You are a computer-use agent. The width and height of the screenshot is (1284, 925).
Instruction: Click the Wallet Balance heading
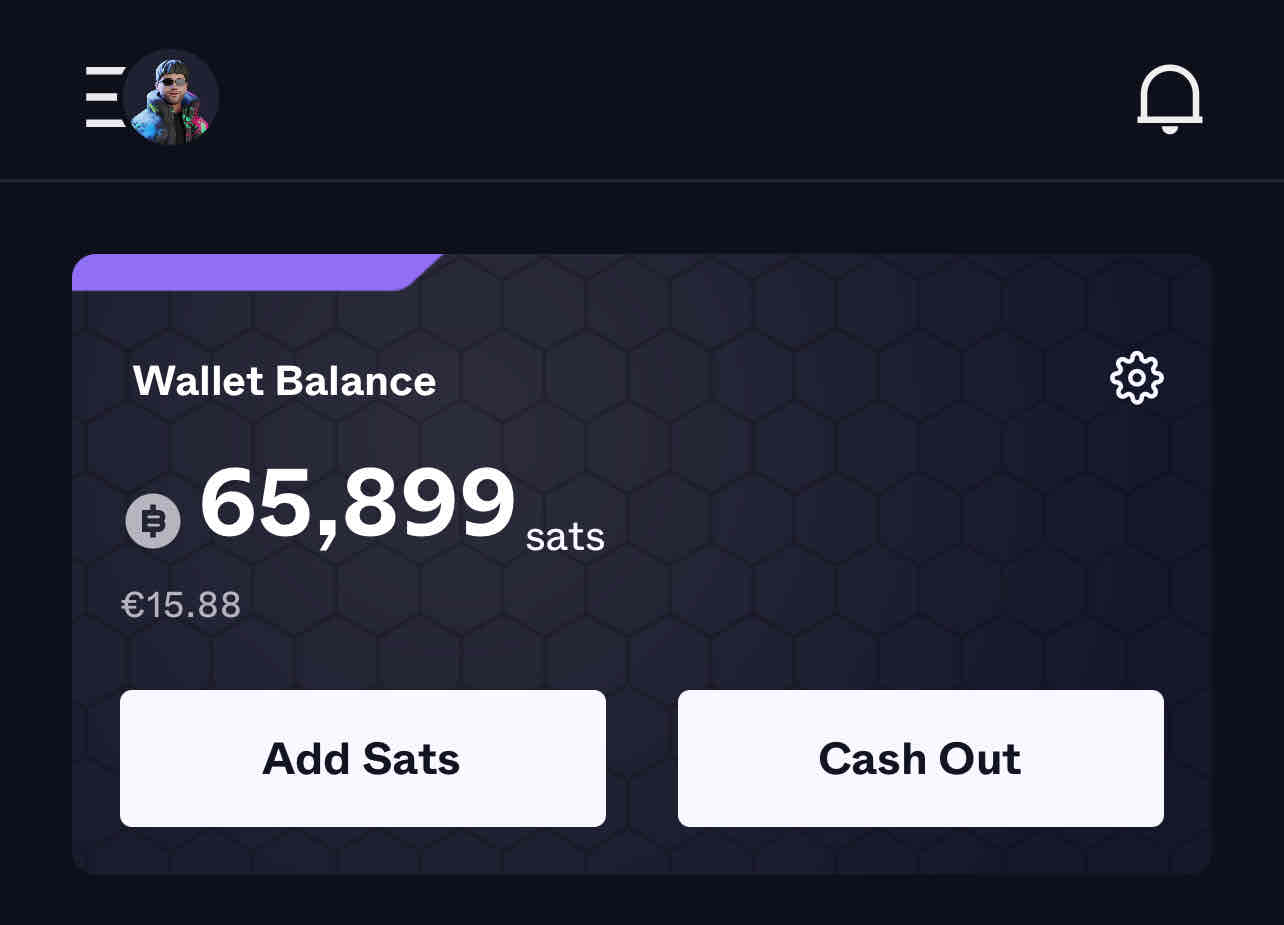(x=284, y=381)
